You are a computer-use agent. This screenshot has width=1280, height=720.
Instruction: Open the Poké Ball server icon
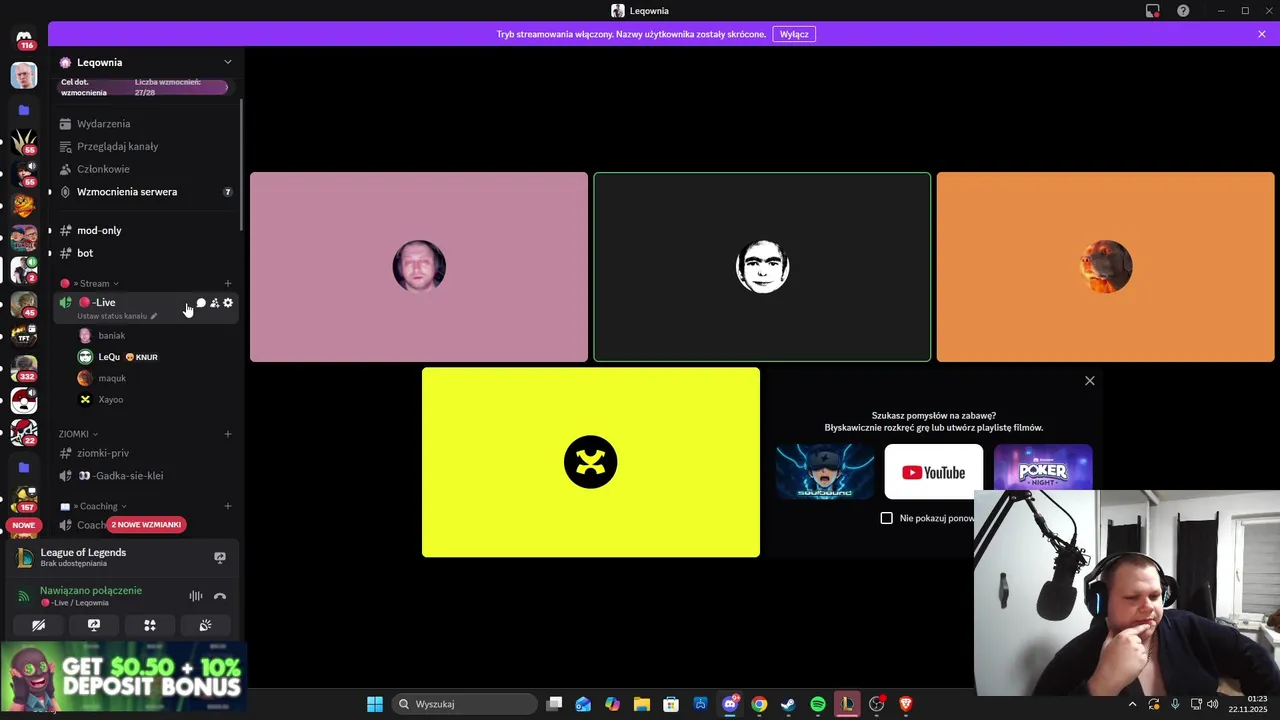(x=24, y=401)
